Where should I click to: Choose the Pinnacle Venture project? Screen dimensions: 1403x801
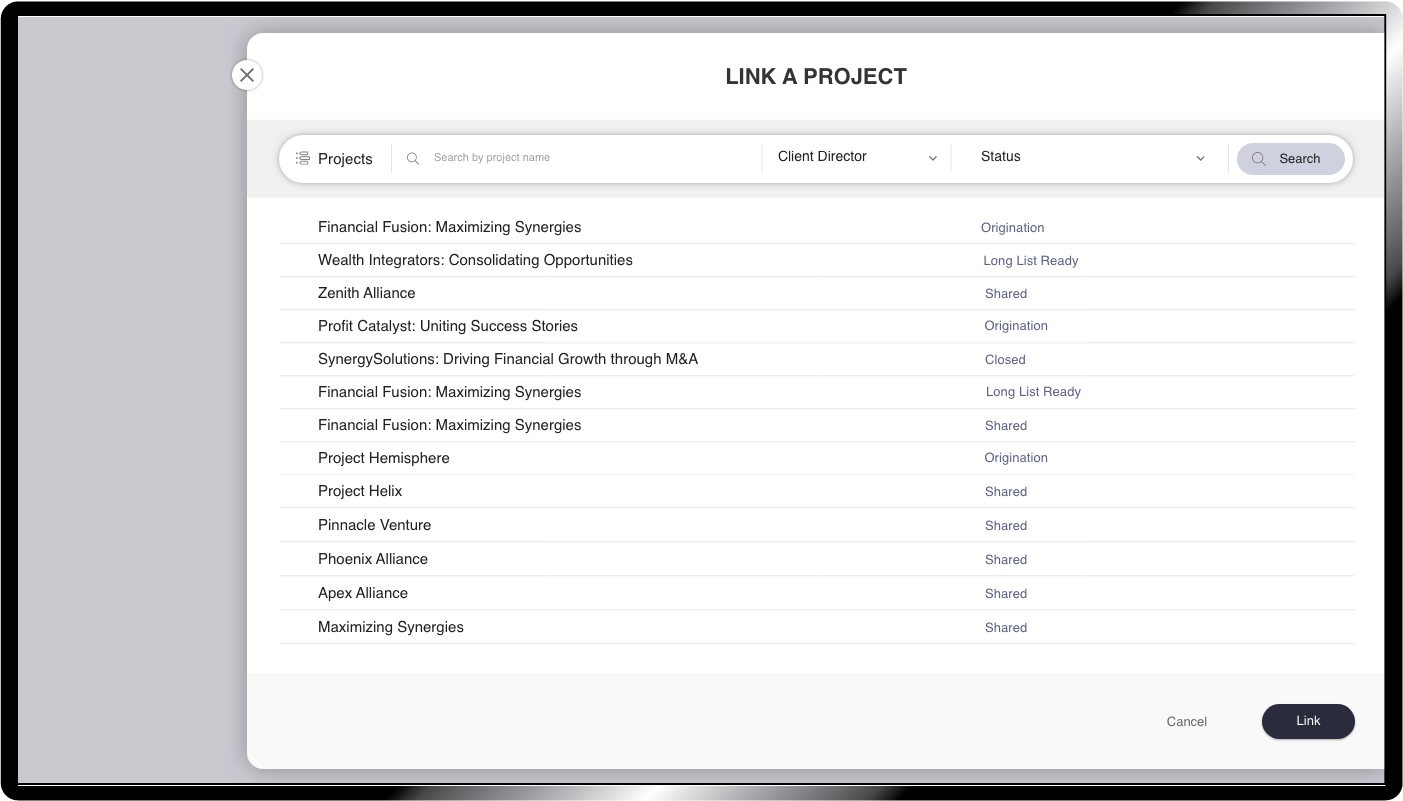coord(374,525)
